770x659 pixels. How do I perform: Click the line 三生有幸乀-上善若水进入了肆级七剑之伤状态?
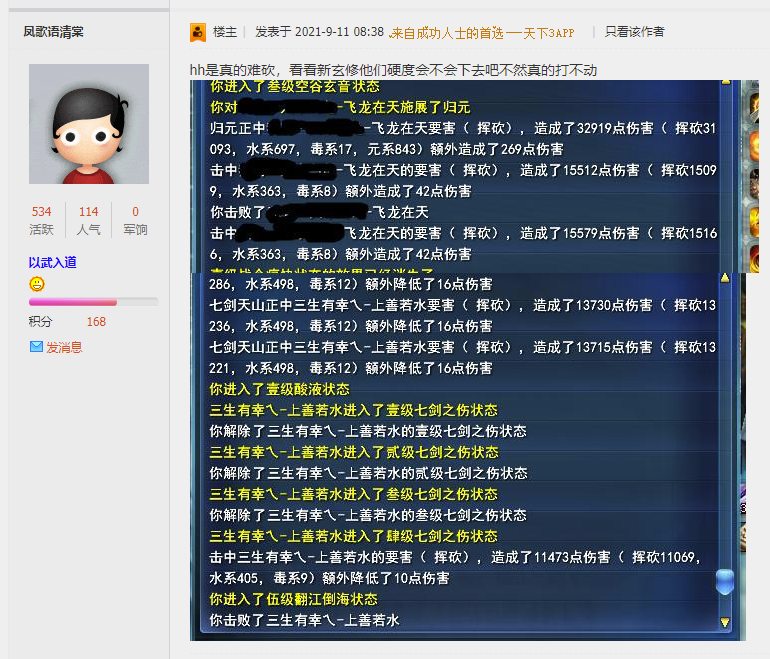[x=354, y=536]
